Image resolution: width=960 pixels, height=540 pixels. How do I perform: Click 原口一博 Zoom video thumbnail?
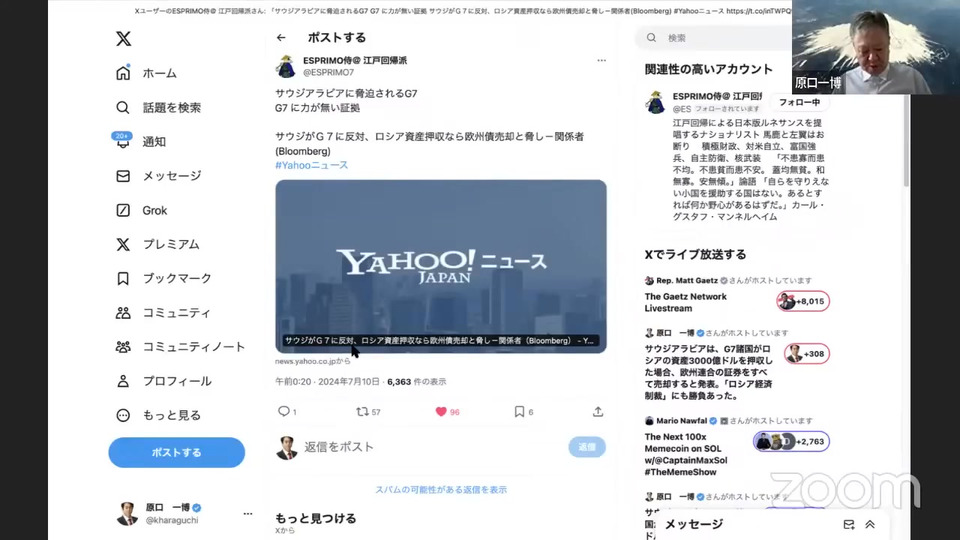pos(876,47)
